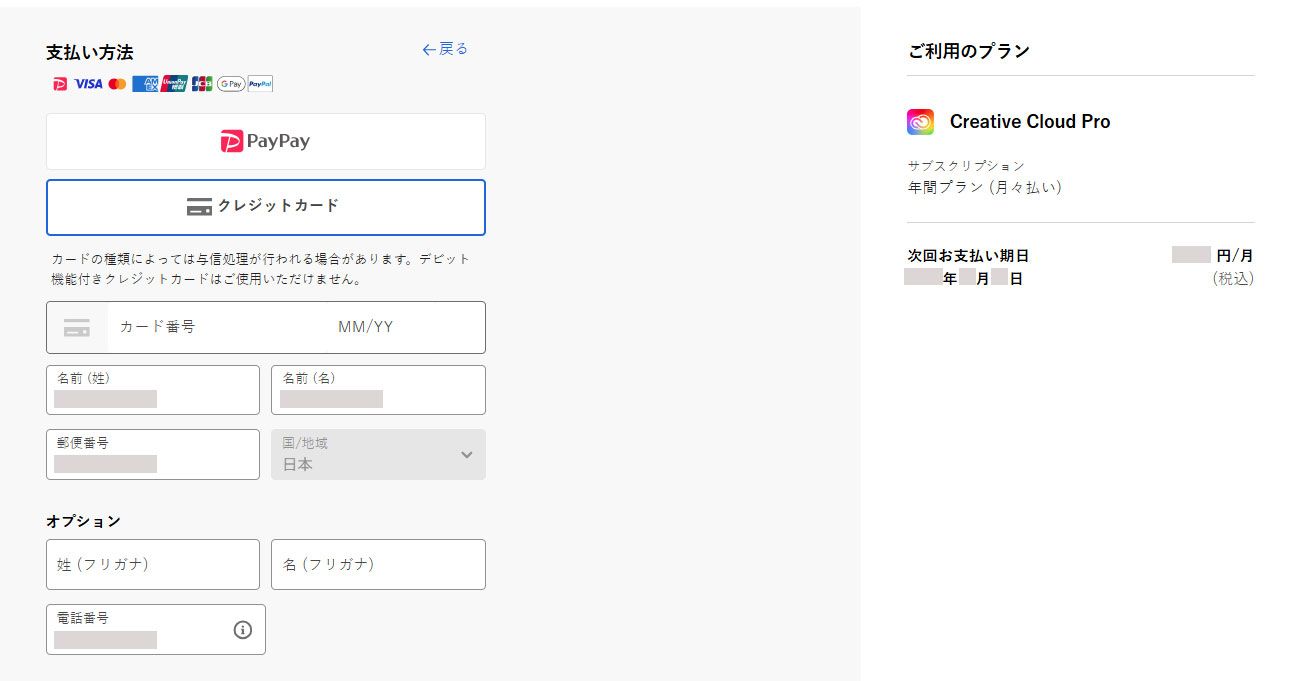Open the 国/地域 country dropdown
The image size is (1298, 681).
(x=378, y=455)
